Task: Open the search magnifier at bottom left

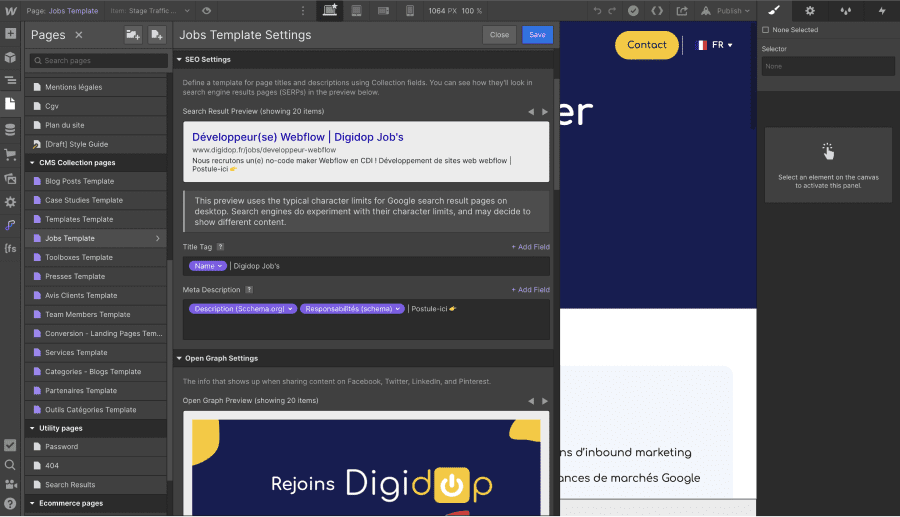Action: click(x=10, y=465)
